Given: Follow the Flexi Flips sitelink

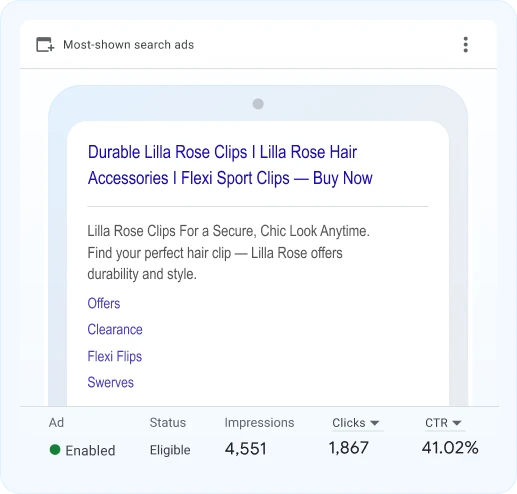Looking at the screenshot, I should tap(115, 356).
